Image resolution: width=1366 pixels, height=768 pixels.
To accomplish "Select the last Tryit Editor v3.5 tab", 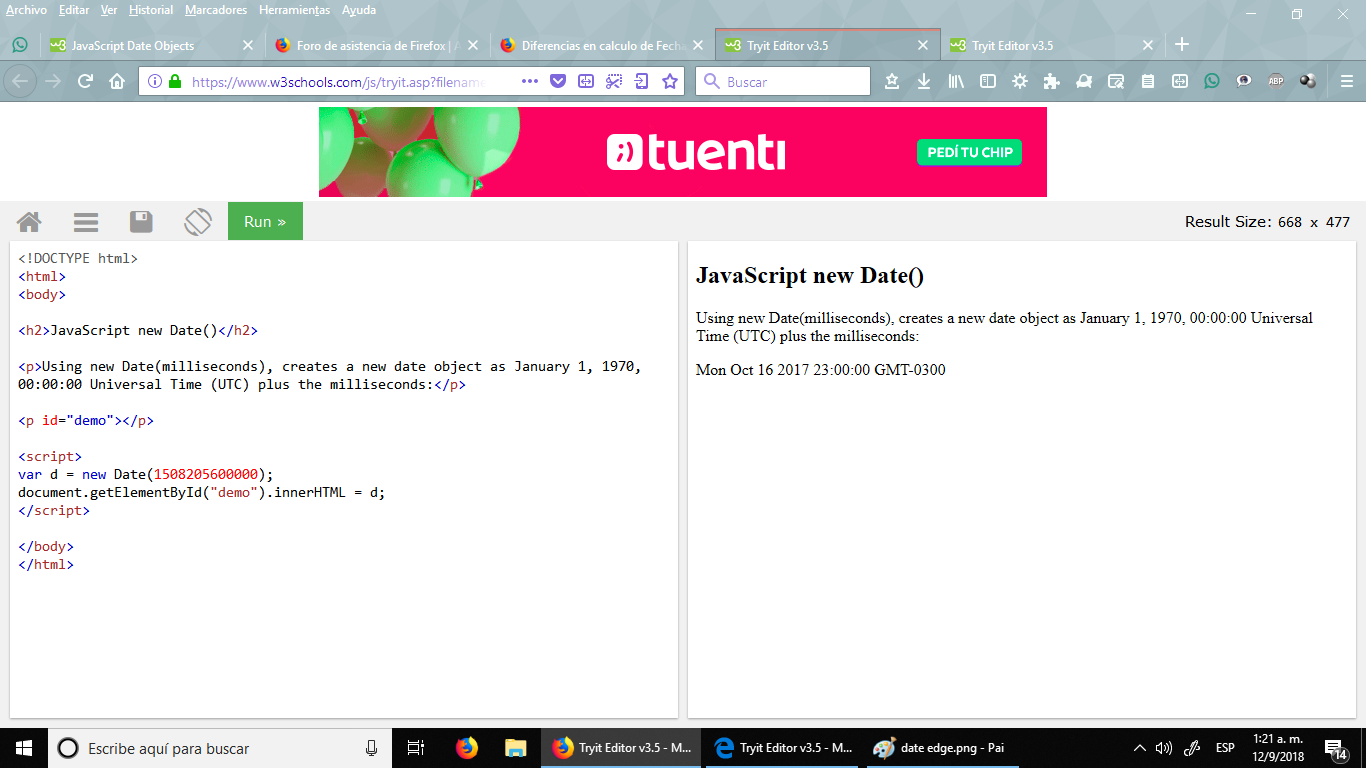I will pyautogui.click(x=1053, y=45).
